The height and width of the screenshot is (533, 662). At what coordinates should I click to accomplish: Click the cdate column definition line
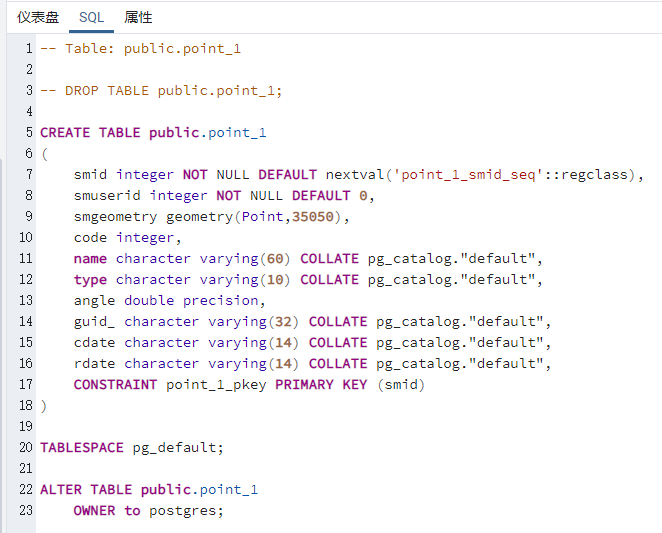[x=312, y=343]
